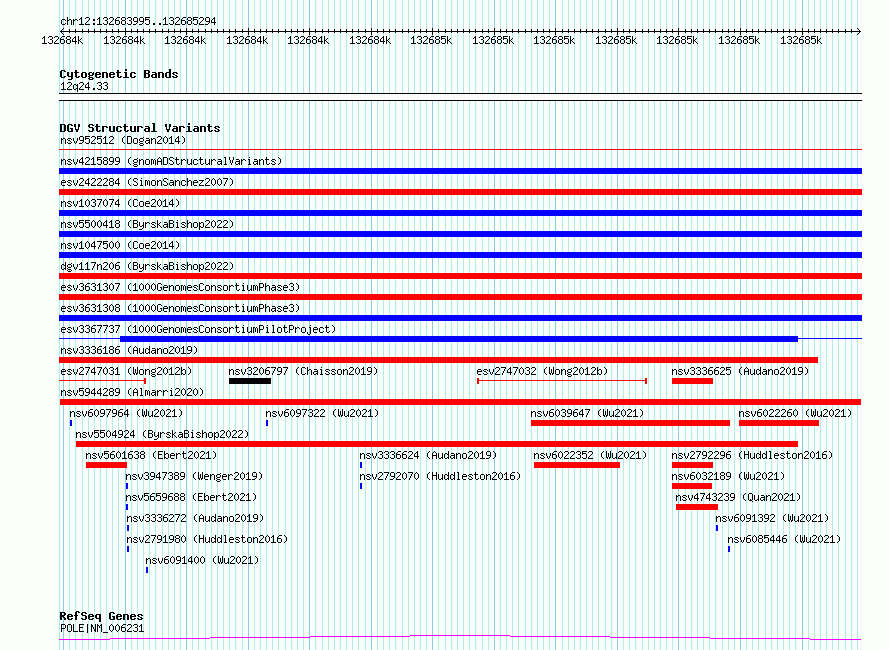Click the chr12:132683995..132685294 coordinate label
The image size is (890, 650).
[138, 21]
